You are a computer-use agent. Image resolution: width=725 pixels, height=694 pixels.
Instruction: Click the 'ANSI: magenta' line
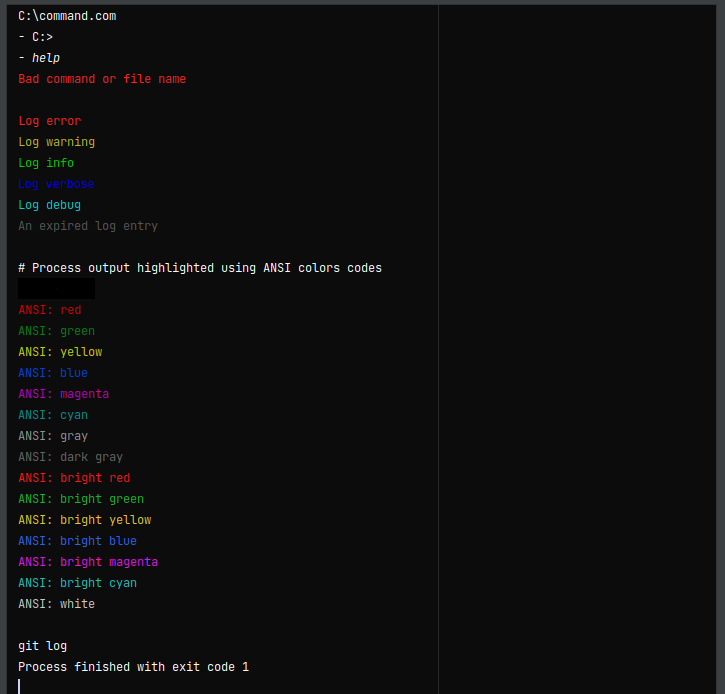[64, 394]
